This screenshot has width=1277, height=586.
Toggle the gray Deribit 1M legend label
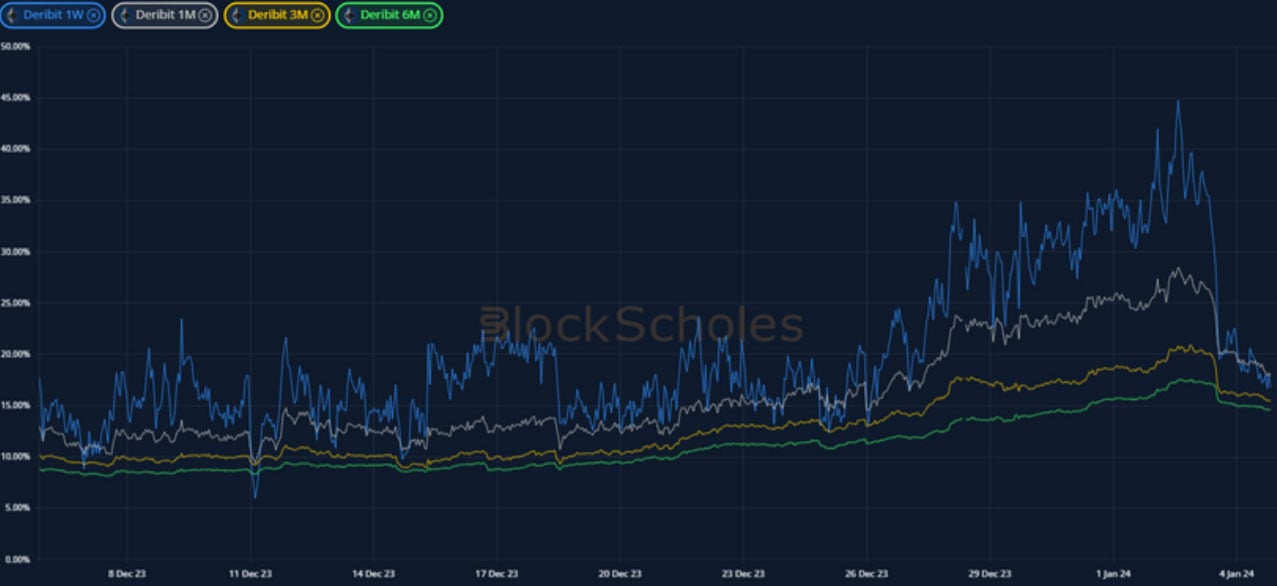coord(166,15)
